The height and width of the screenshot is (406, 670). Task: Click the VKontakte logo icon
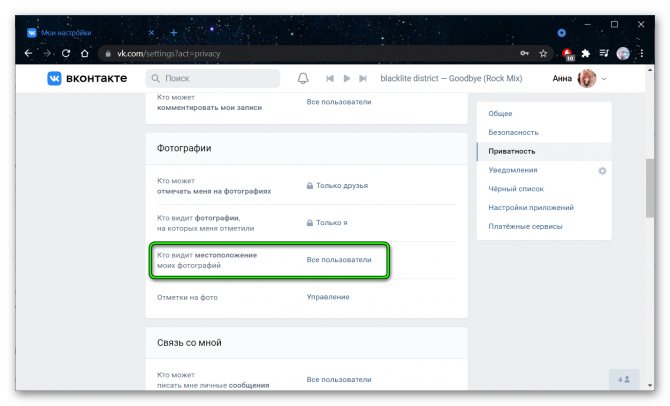[x=54, y=78]
